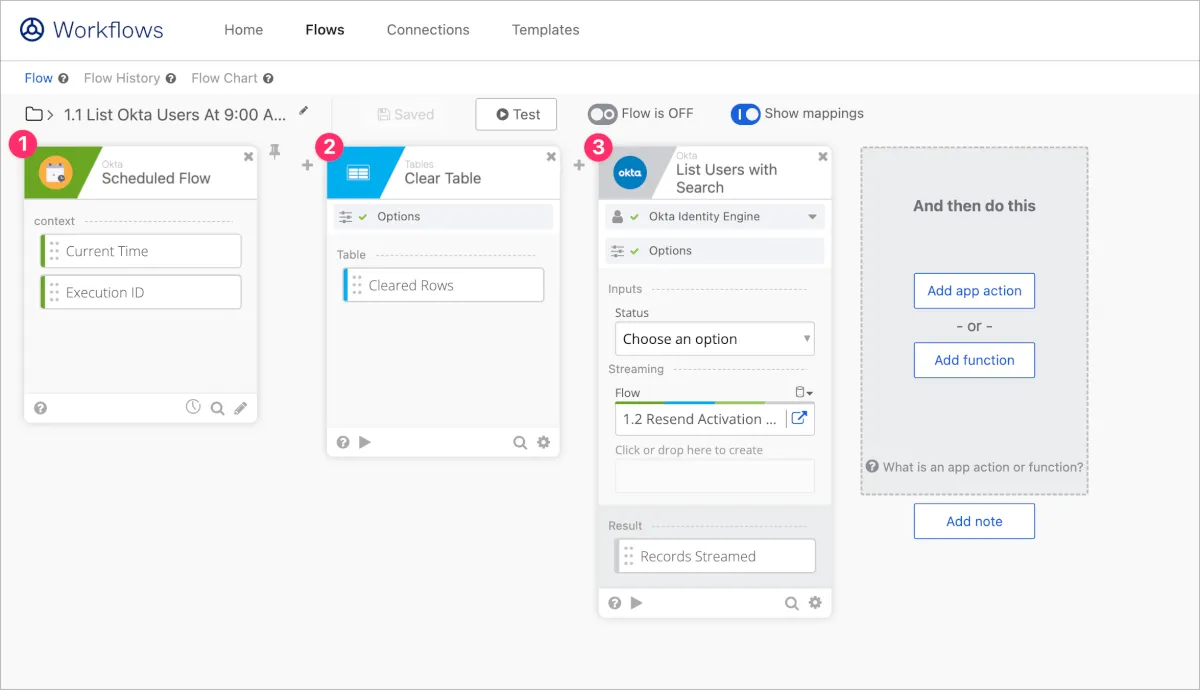Click the magnifier icon on Scheduled Flow card
This screenshot has height=690, width=1200.
217,408
